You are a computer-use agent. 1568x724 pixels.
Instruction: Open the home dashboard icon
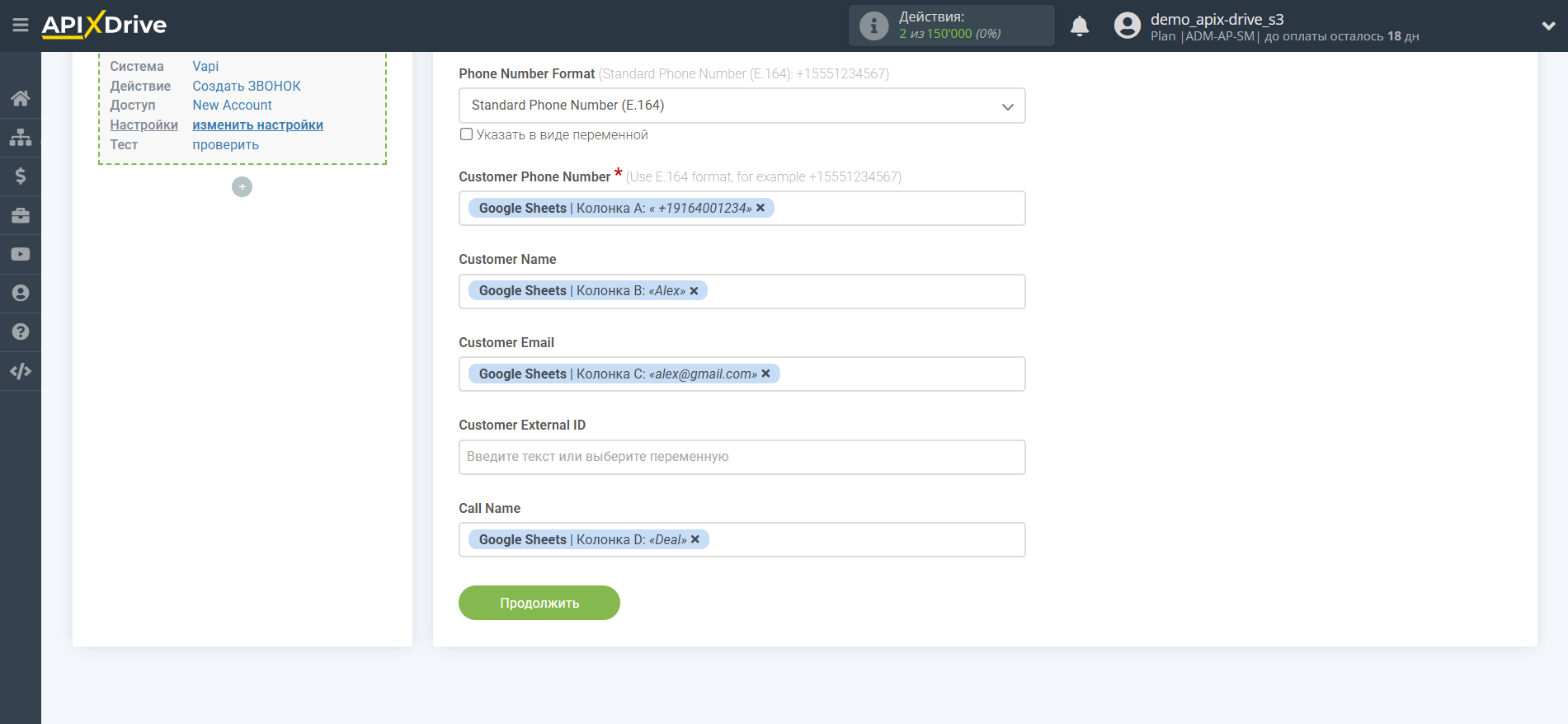21,98
